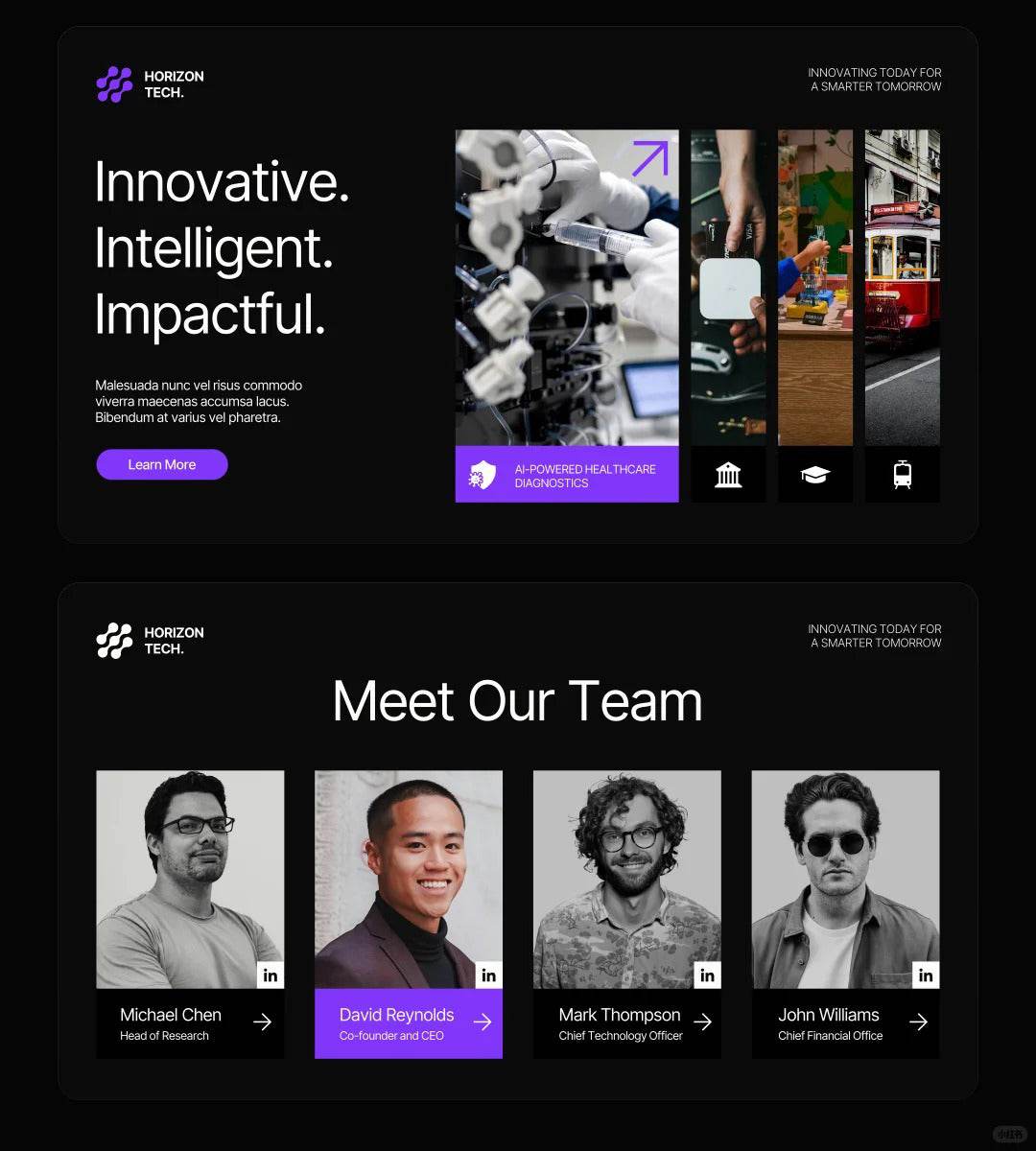Open David Reynolds' LinkedIn icon
Image resolution: width=1036 pixels, height=1151 pixels.
(489, 975)
